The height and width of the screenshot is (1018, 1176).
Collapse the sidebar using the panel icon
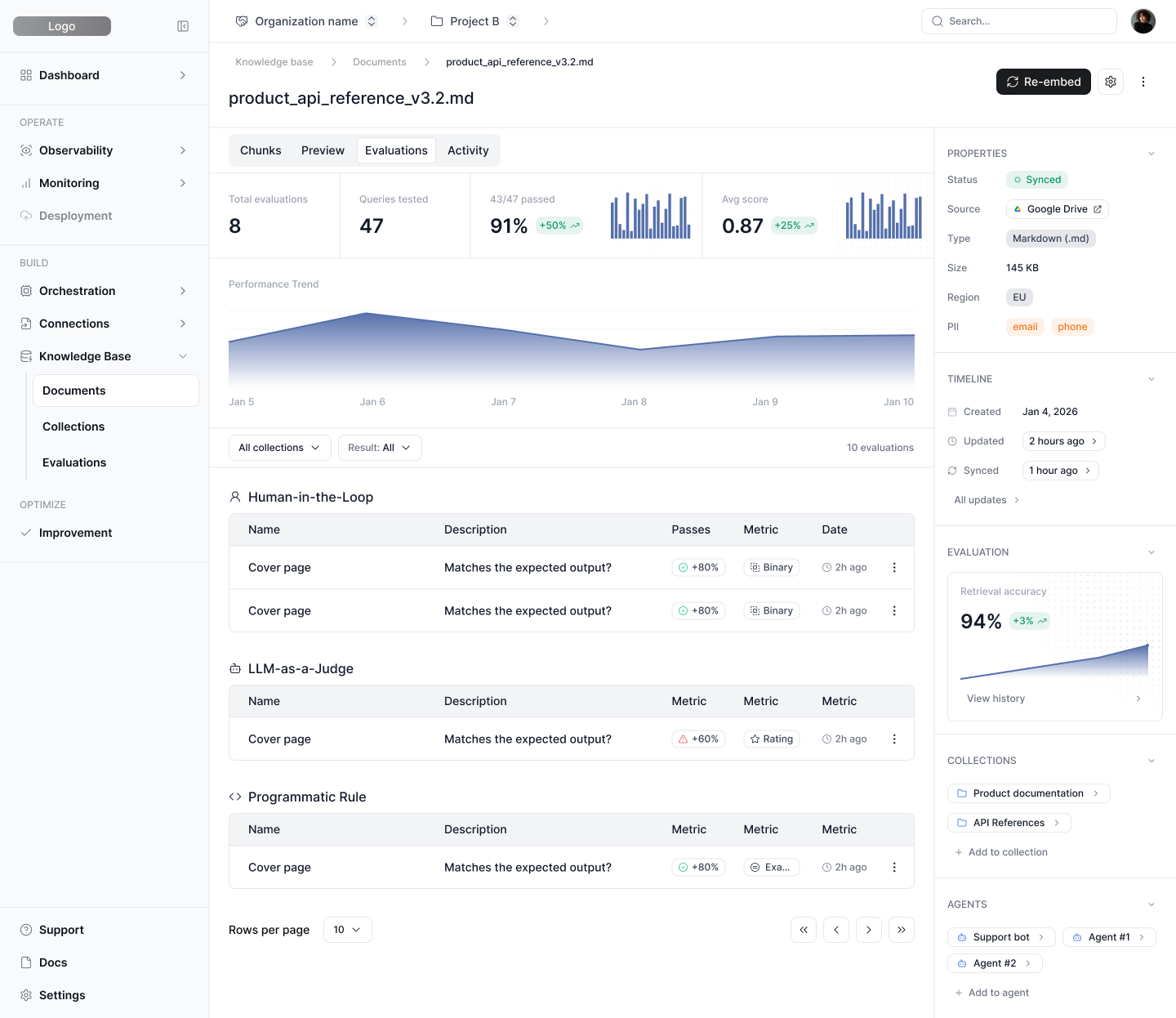[183, 26]
